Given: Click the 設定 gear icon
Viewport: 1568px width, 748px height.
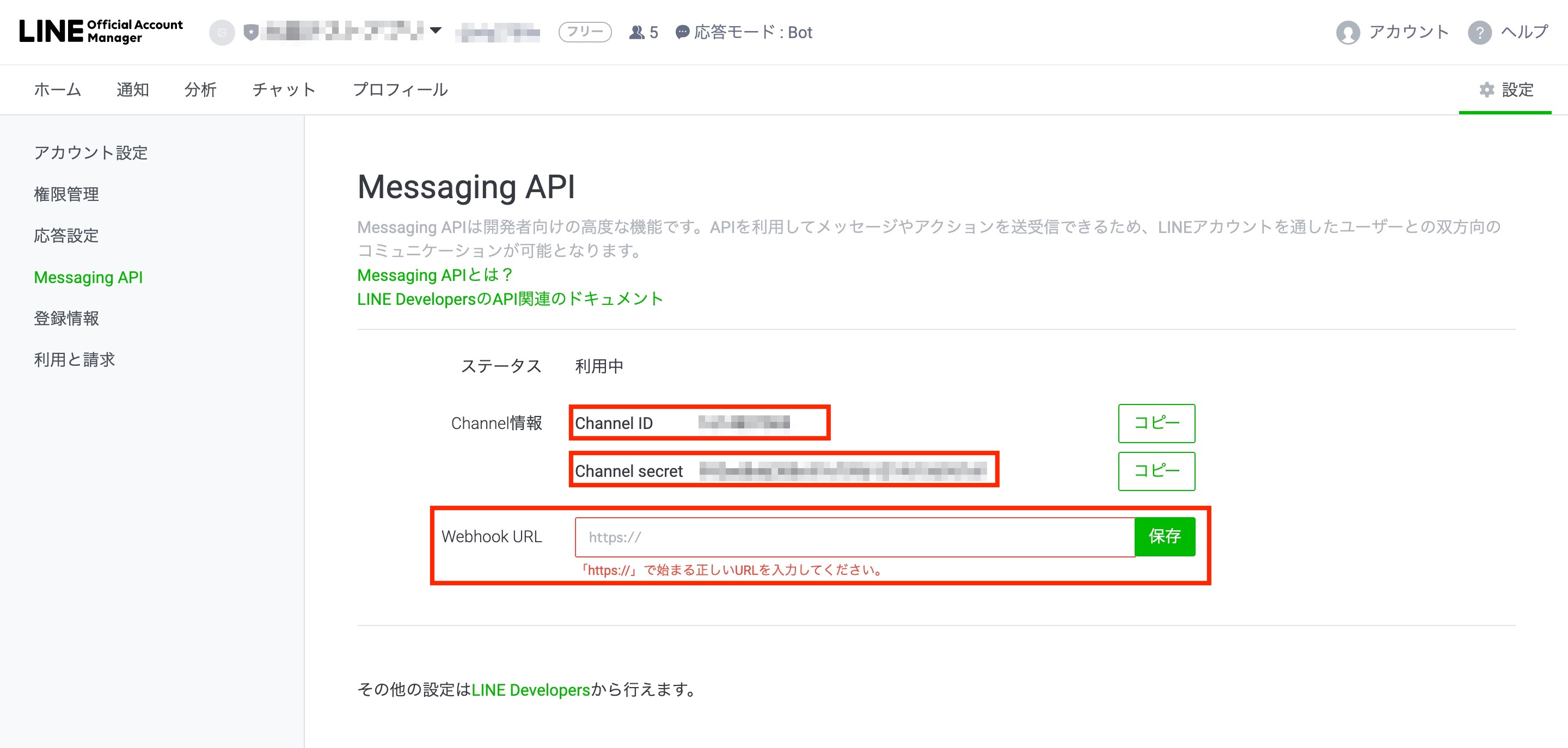Looking at the screenshot, I should pyautogui.click(x=1486, y=89).
